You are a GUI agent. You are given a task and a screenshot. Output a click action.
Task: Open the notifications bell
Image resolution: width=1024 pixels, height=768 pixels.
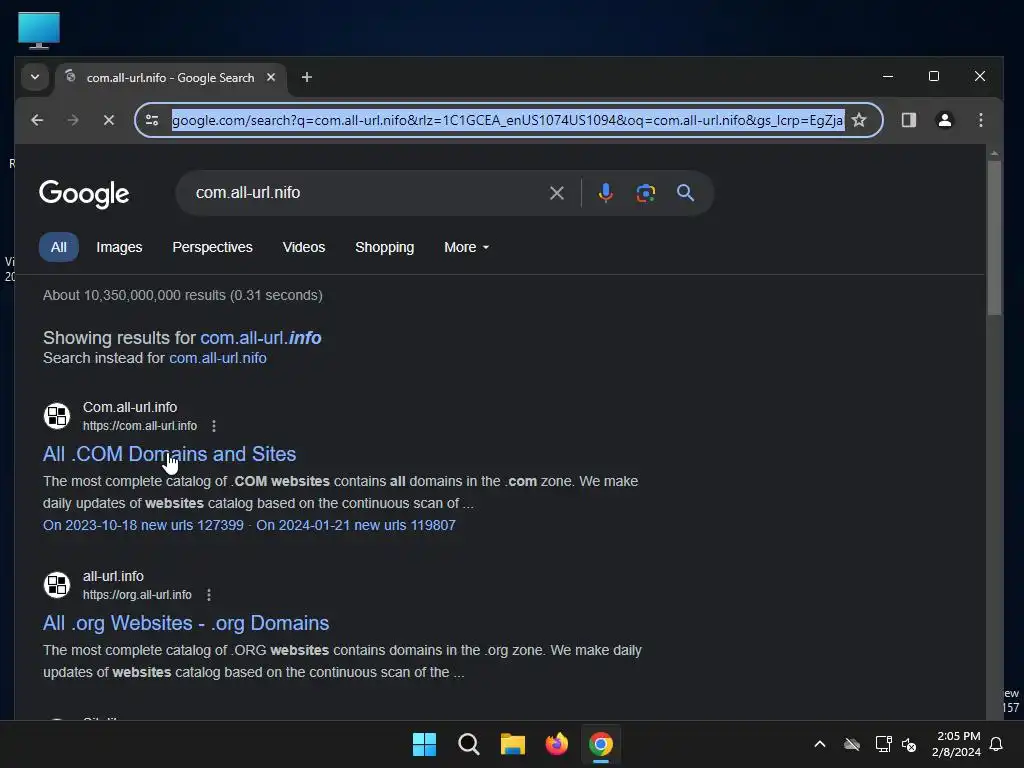[x=996, y=744]
